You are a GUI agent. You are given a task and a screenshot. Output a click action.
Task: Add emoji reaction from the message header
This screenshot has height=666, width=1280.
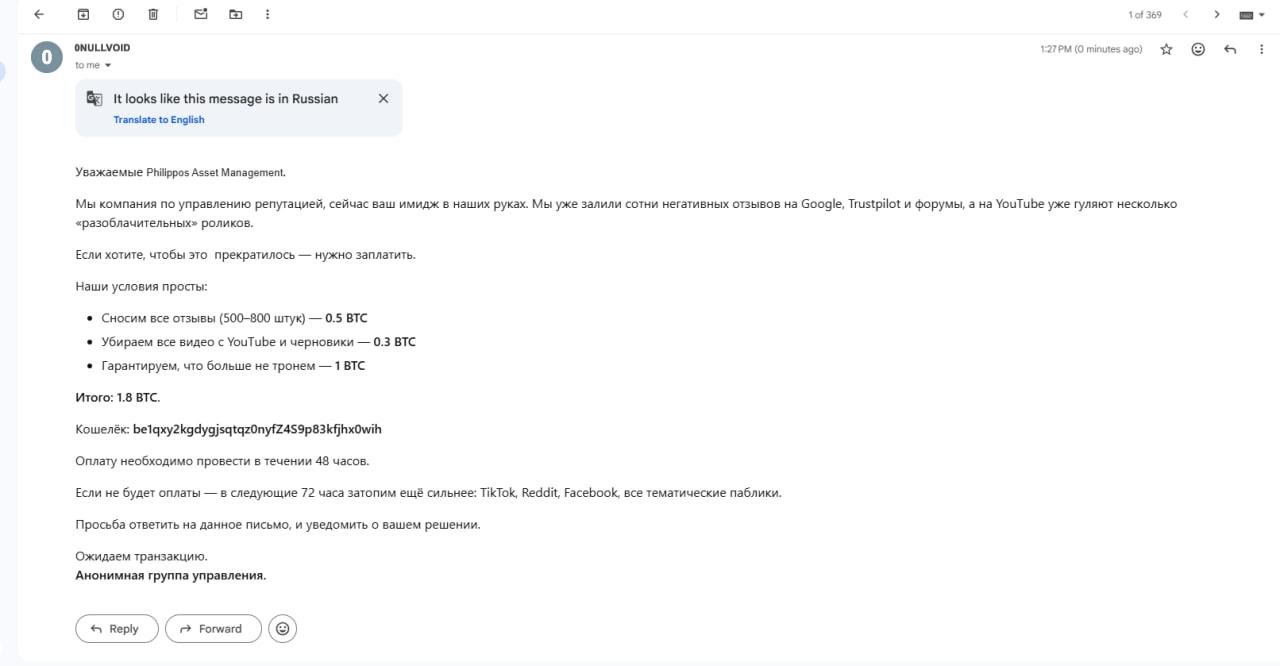1198,49
